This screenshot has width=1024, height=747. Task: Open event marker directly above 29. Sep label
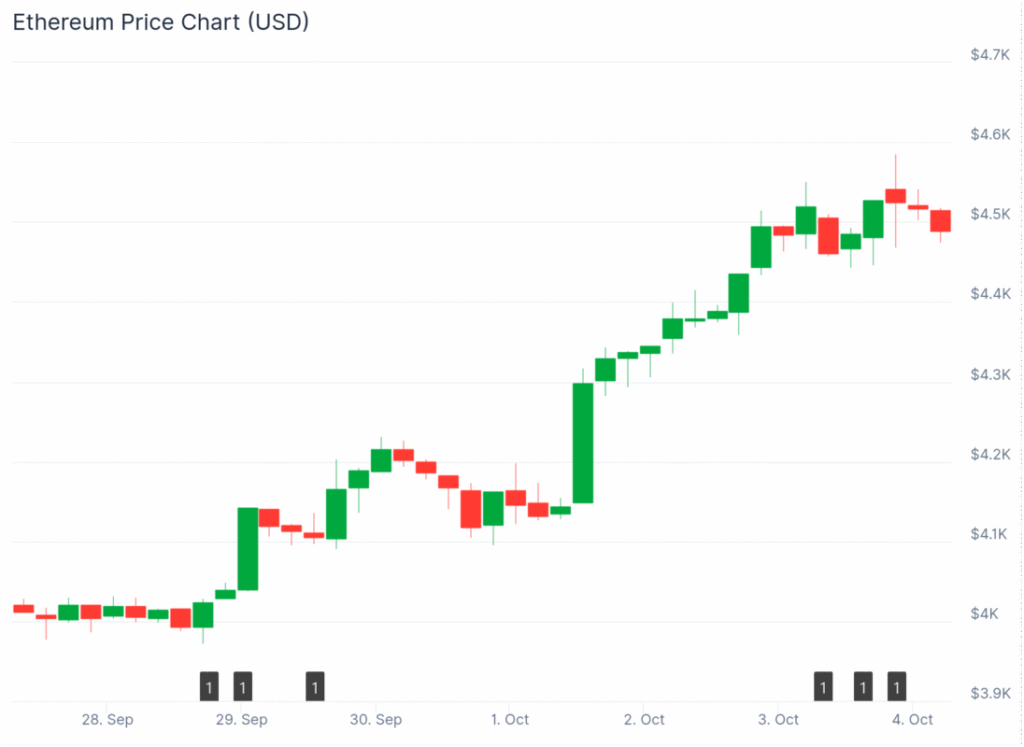243,687
